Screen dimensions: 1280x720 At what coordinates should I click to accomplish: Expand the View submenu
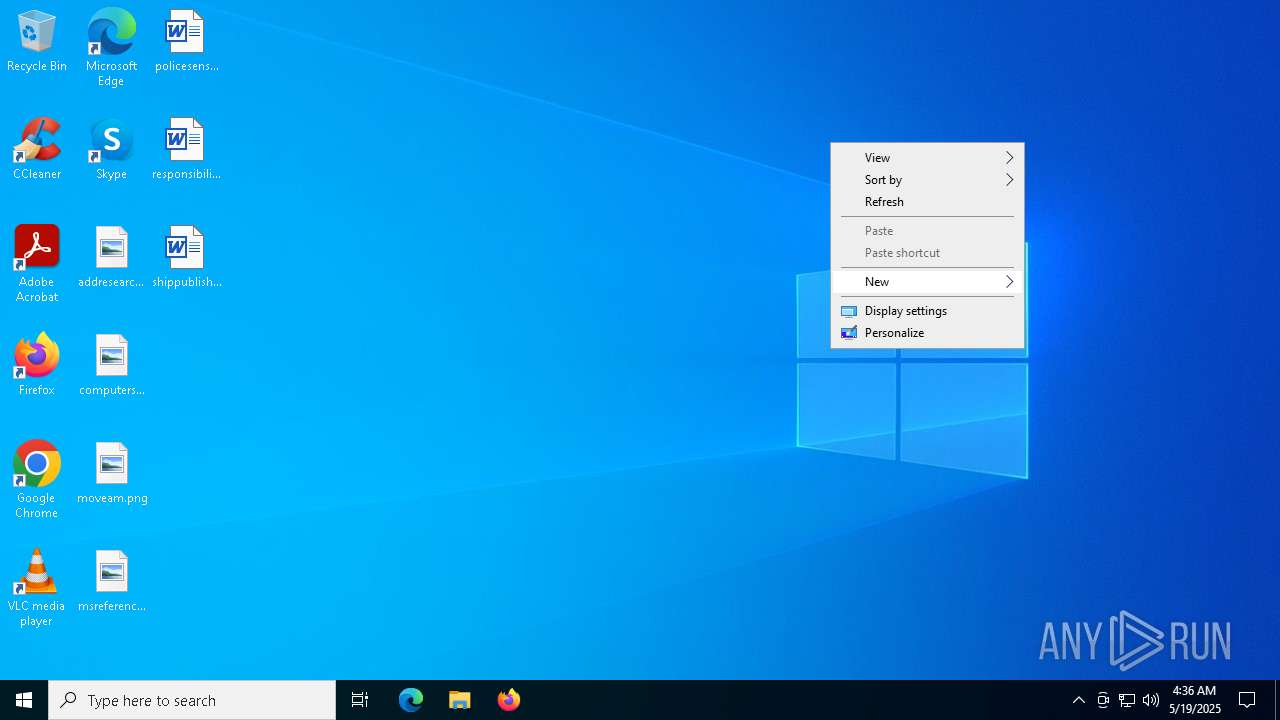[x=927, y=158]
